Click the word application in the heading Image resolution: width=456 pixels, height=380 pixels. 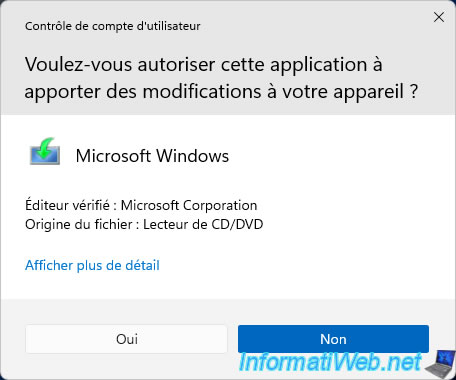[319, 65]
